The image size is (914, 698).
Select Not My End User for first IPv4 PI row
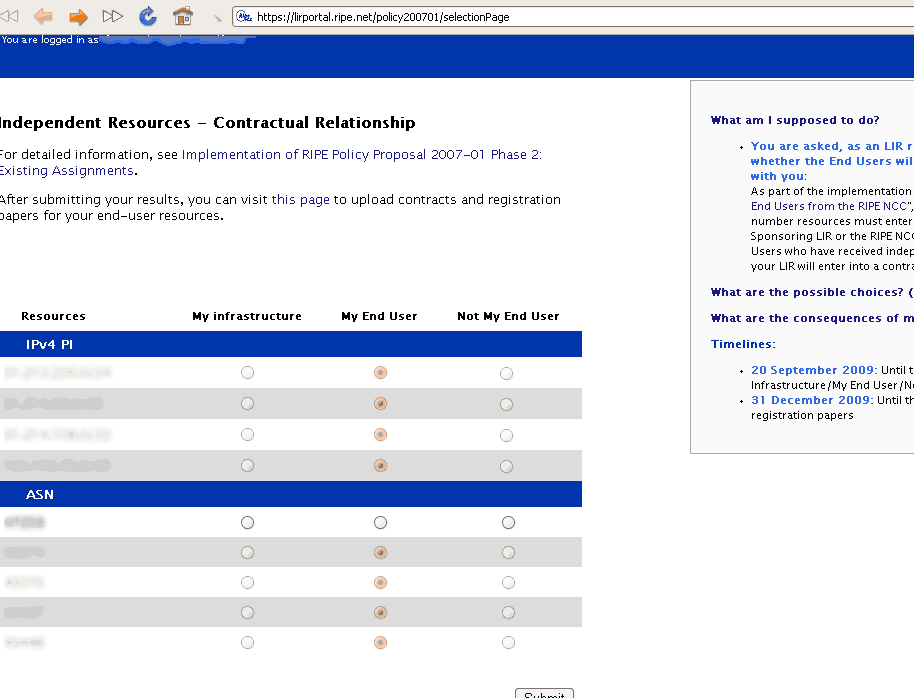coord(507,373)
